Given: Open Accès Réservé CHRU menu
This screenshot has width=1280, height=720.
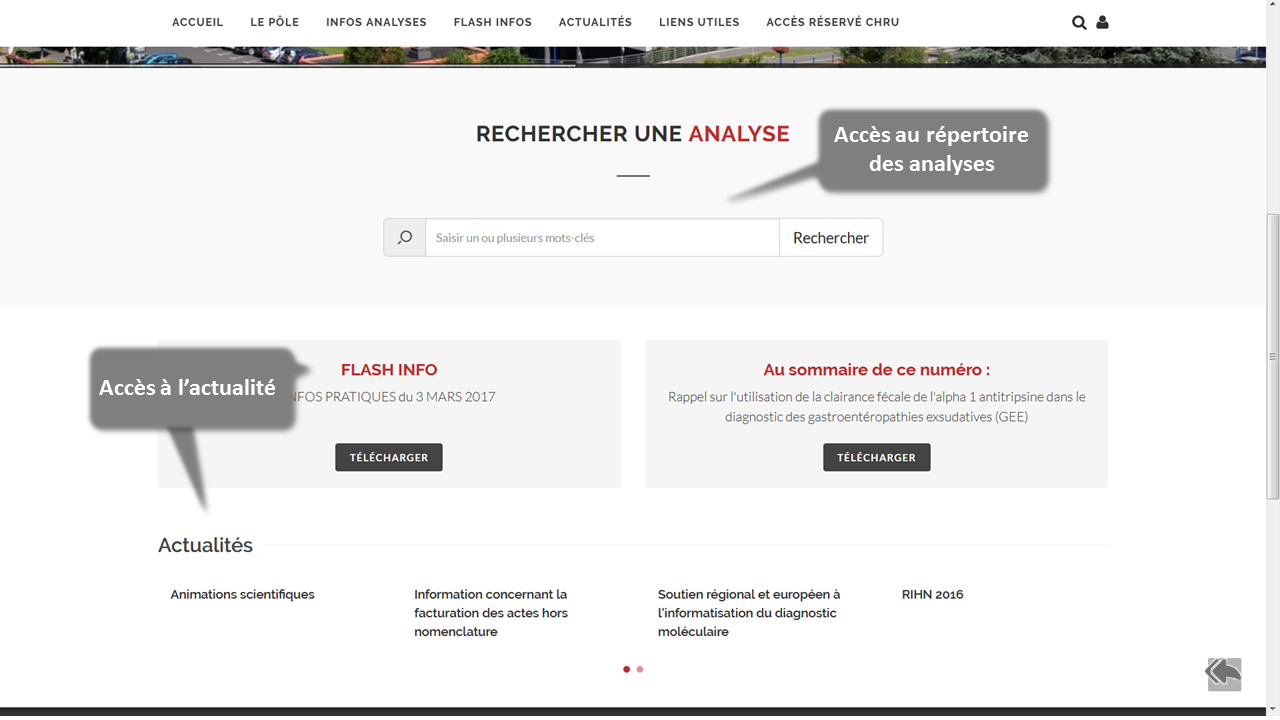Looking at the screenshot, I should coord(832,22).
